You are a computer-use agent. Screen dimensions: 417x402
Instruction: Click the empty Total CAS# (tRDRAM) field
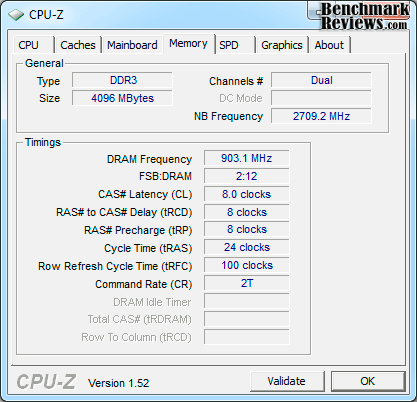(x=247, y=319)
